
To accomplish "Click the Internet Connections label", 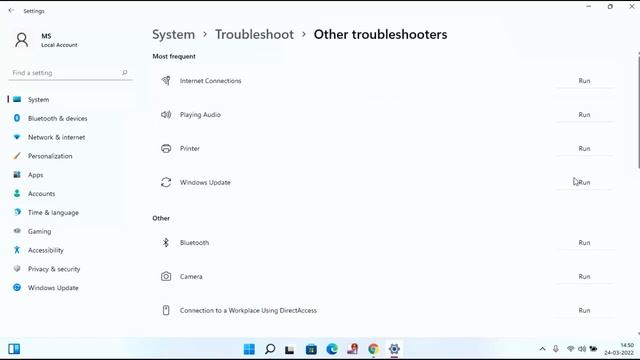I will (x=211, y=81).
